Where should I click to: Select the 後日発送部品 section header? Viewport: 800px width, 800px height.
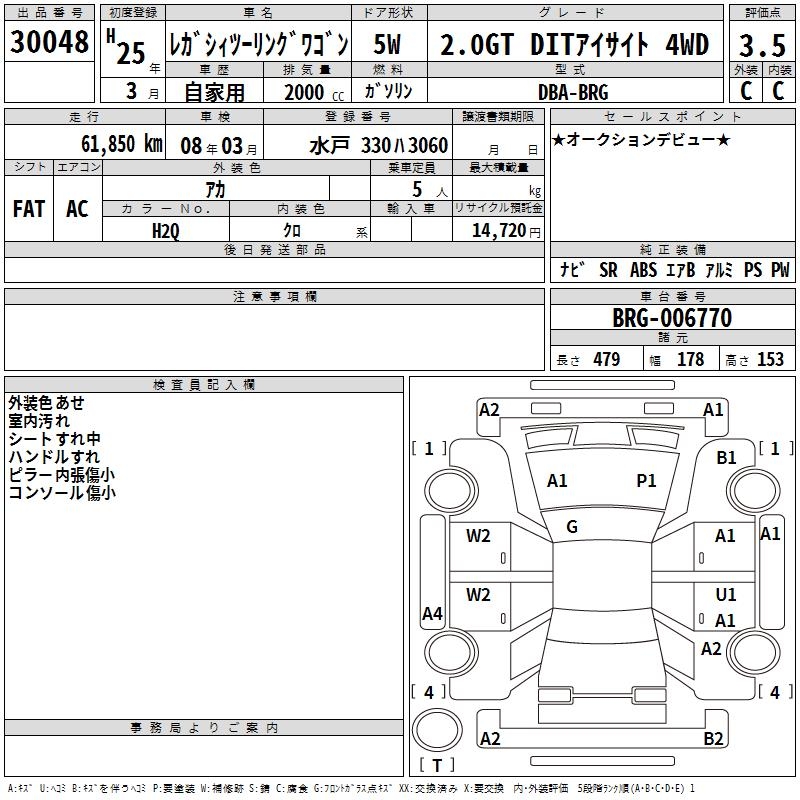(x=274, y=250)
